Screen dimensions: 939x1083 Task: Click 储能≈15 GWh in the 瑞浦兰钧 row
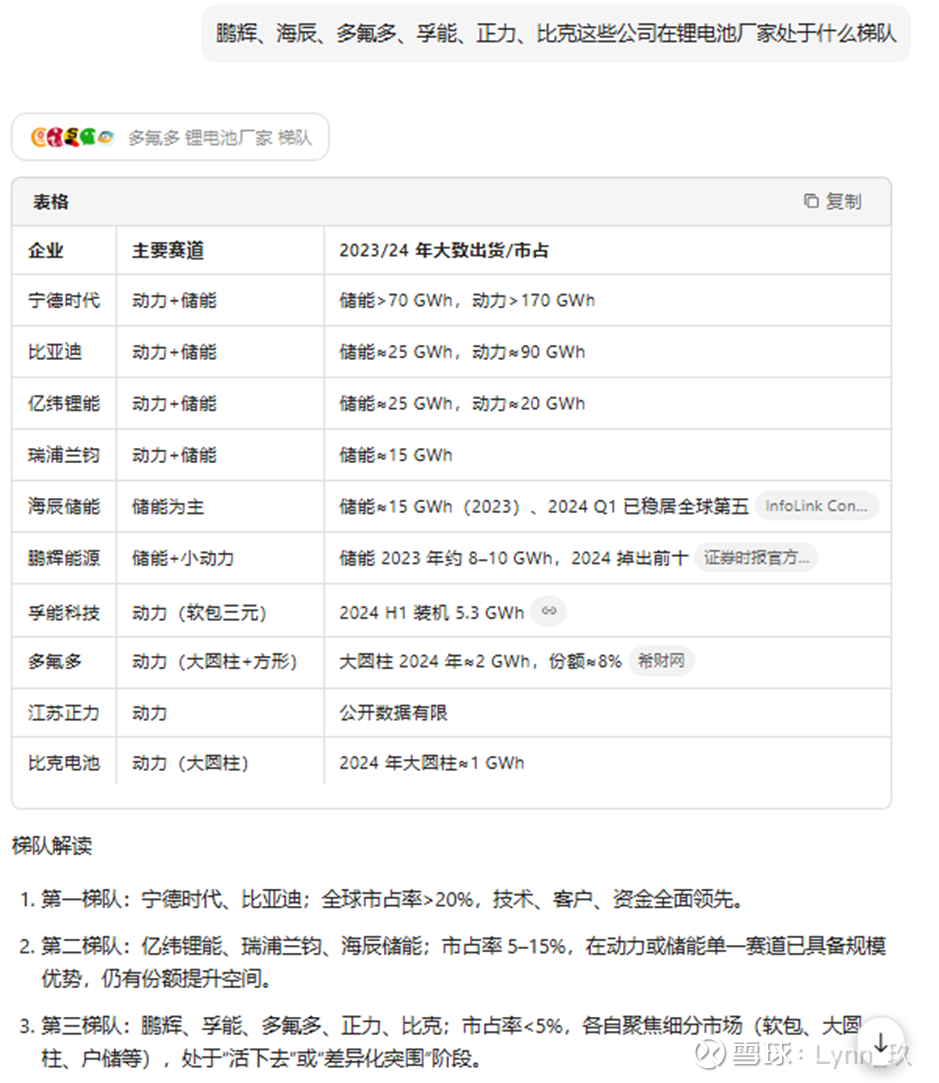(x=396, y=455)
